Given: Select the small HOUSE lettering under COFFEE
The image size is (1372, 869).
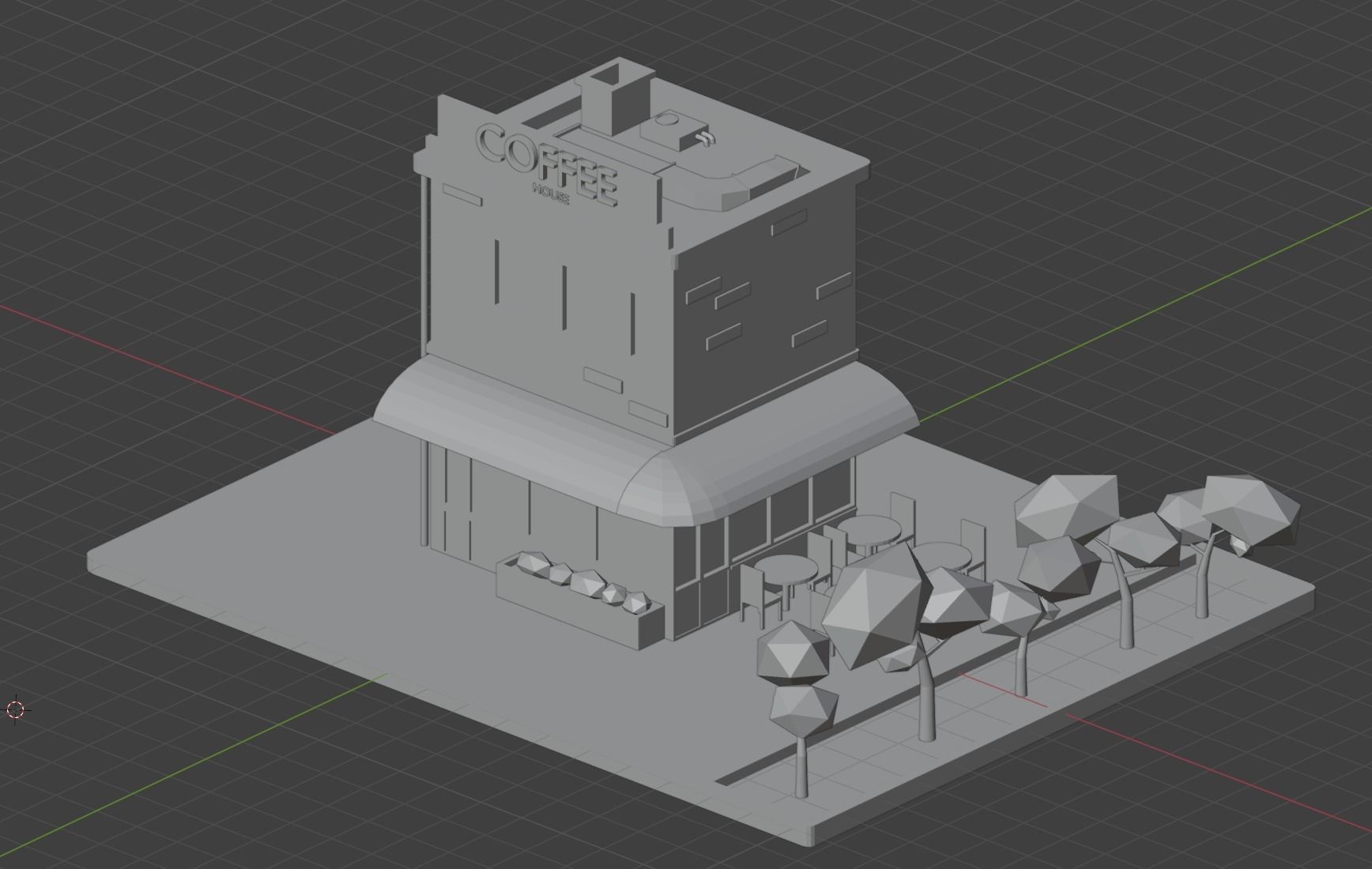Looking at the screenshot, I should (x=551, y=194).
